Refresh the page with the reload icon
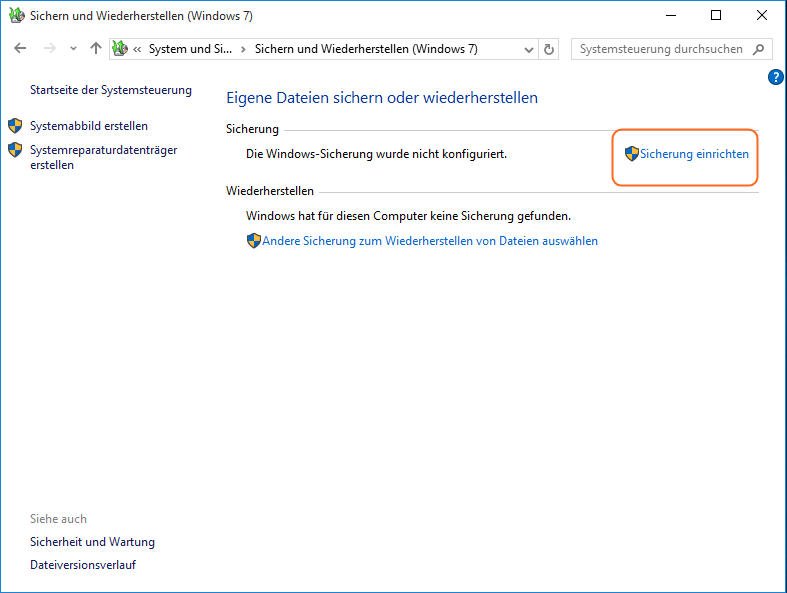The width and height of the screenshot is (787, 593). tap(549, 49)
